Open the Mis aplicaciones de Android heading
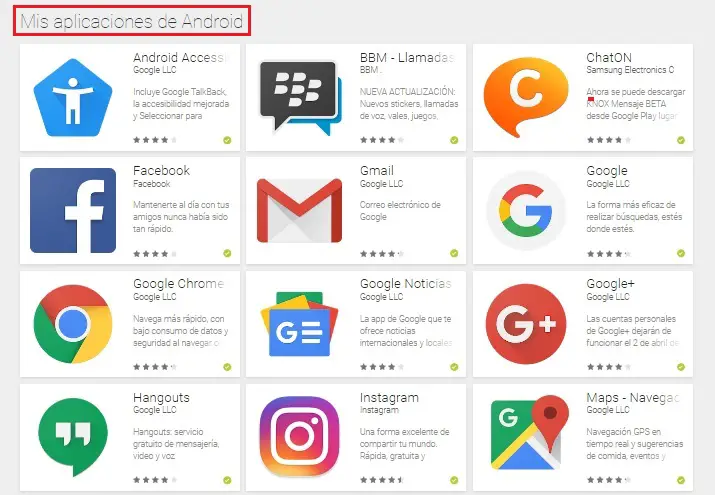Screen dimensions: 715x495 click(132, 21)
